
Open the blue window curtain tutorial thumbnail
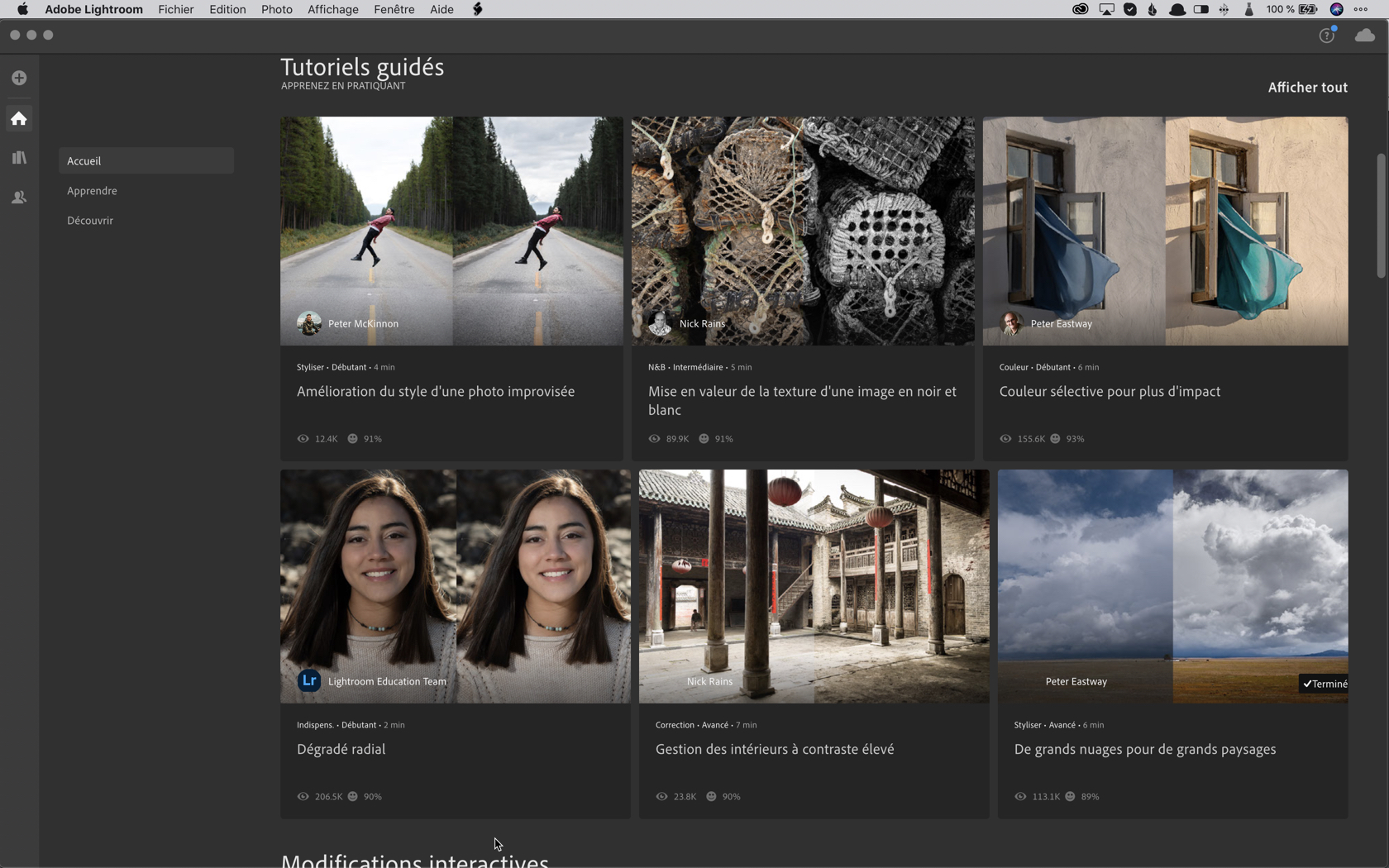coord(1164,230)
